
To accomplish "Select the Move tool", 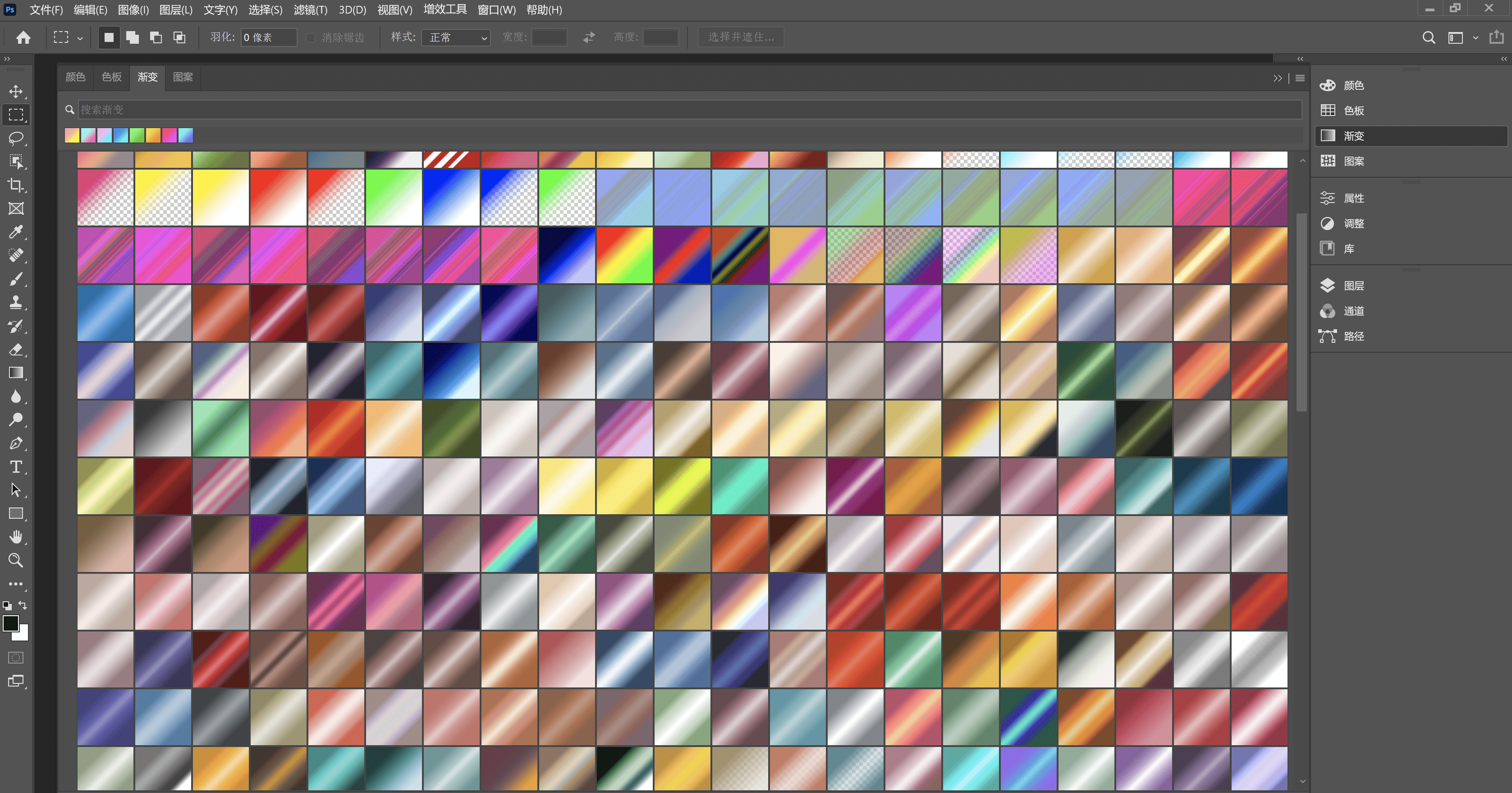I will coord(16,92).
